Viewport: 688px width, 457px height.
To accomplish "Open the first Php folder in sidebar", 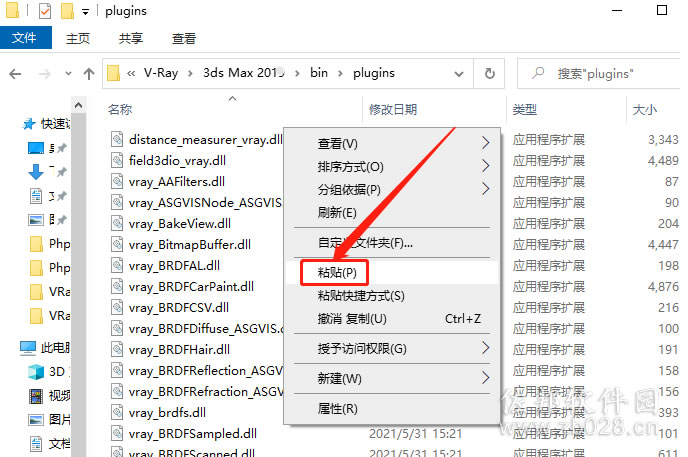I will tap(50, 243).
